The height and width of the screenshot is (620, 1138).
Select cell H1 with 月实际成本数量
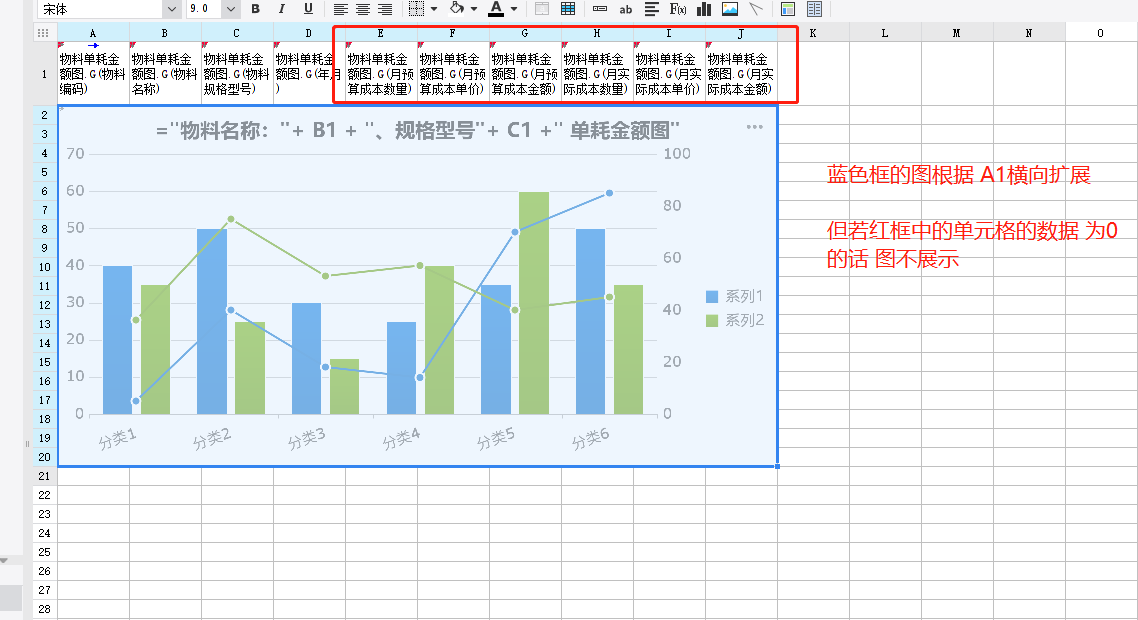[x=597, y=73]
